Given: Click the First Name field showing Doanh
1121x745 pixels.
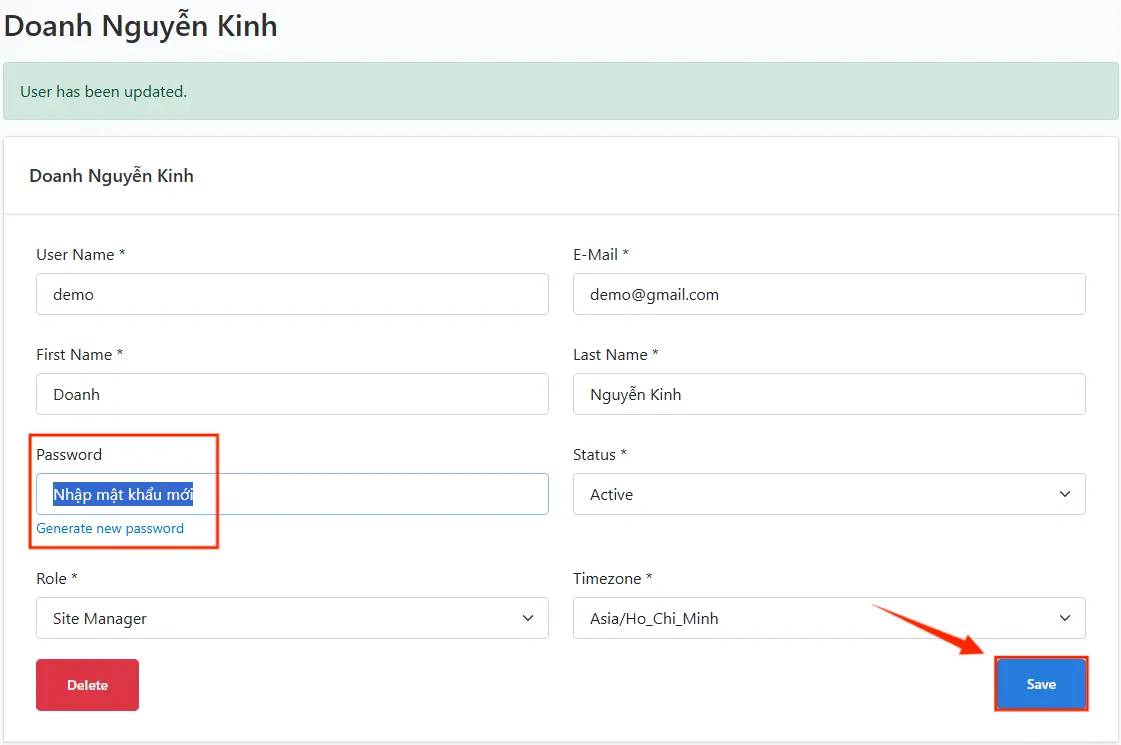Looking at the screenshot, I should pyautogui.click(x=292, y=394).
